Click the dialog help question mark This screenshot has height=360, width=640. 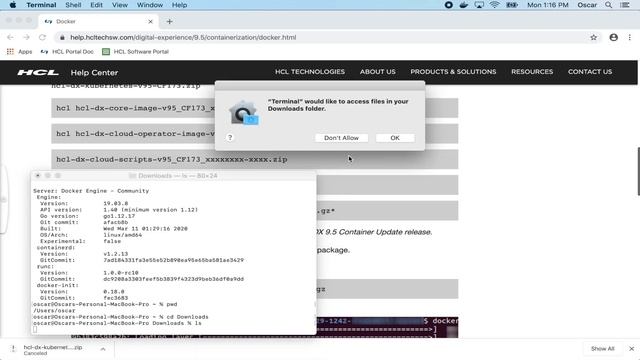click(x=230, y=138)
